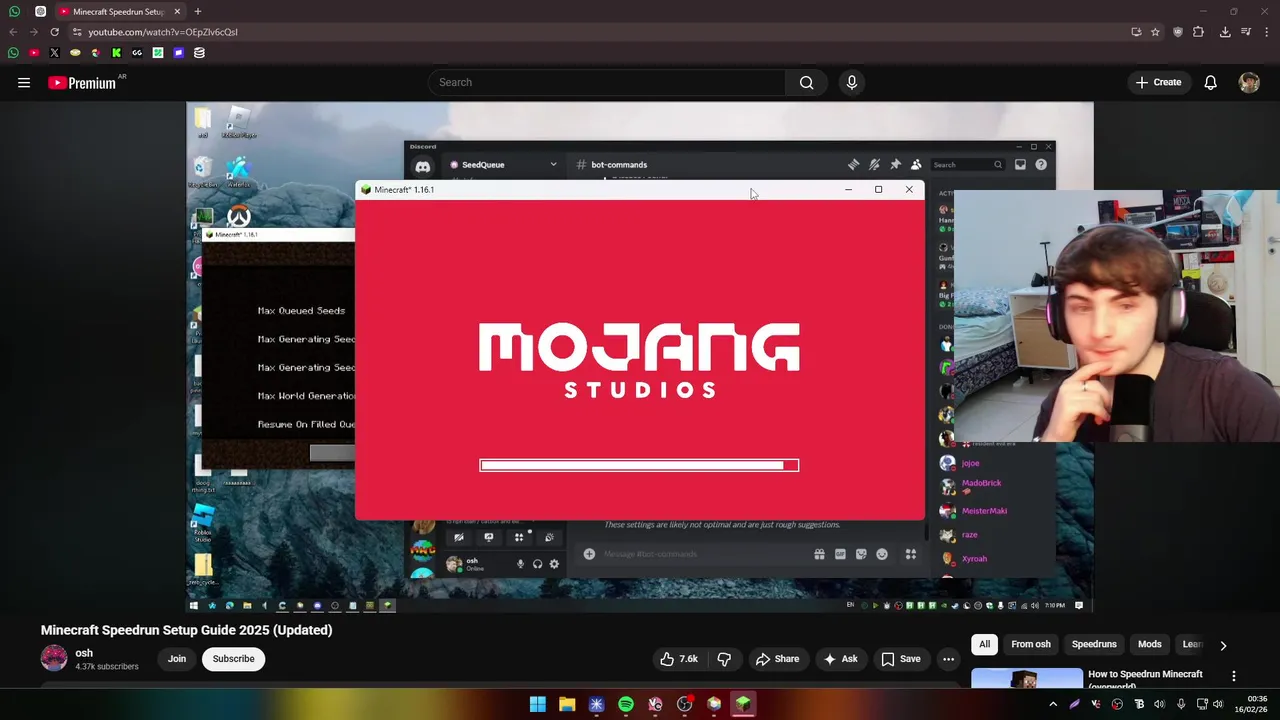Image resolution: width=1280 pixels, height=720 pixels.
Task: Reload the page in browser
Action: [x=54, y=32]
